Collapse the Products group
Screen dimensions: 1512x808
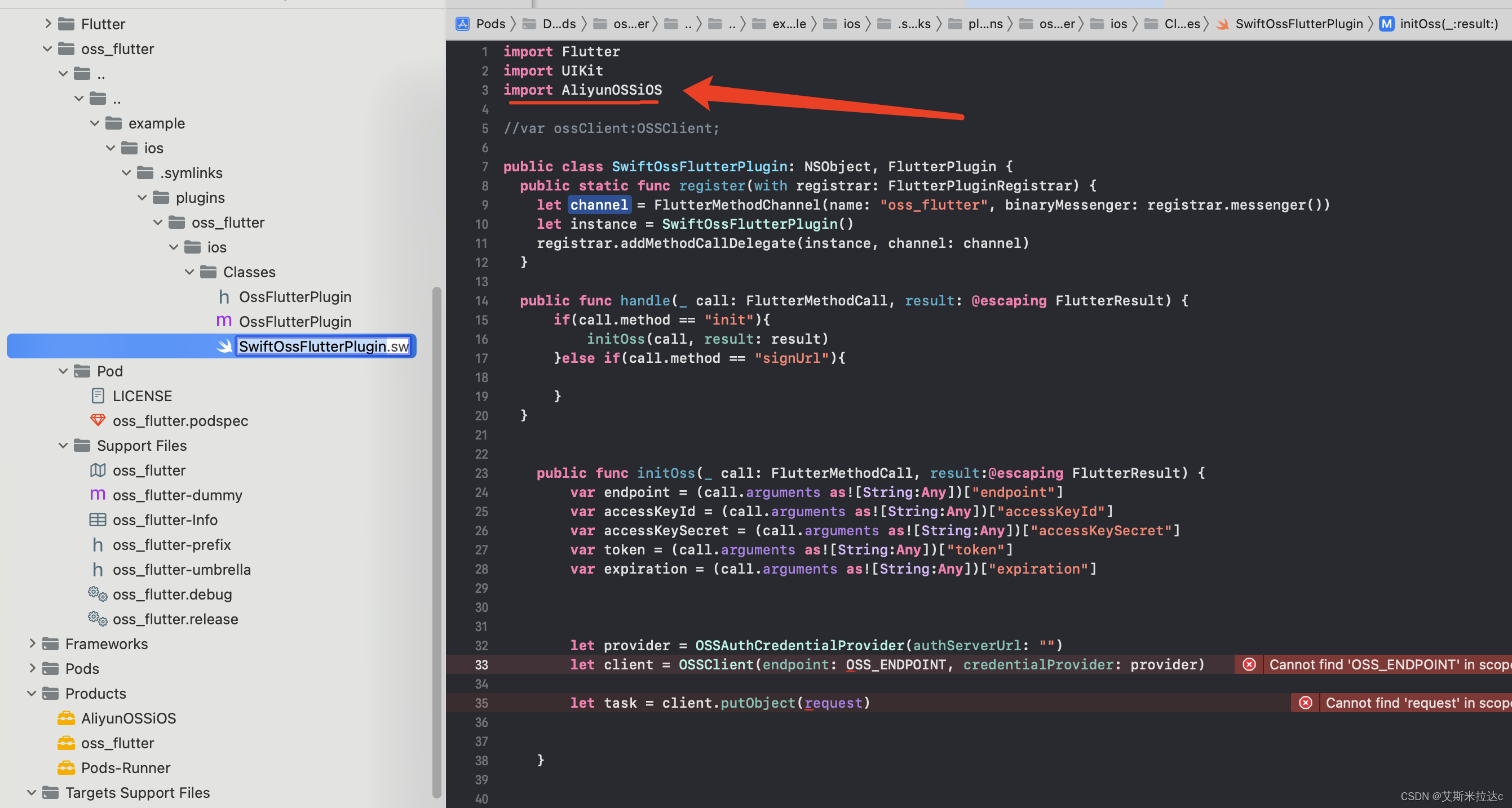pos(32,693)
